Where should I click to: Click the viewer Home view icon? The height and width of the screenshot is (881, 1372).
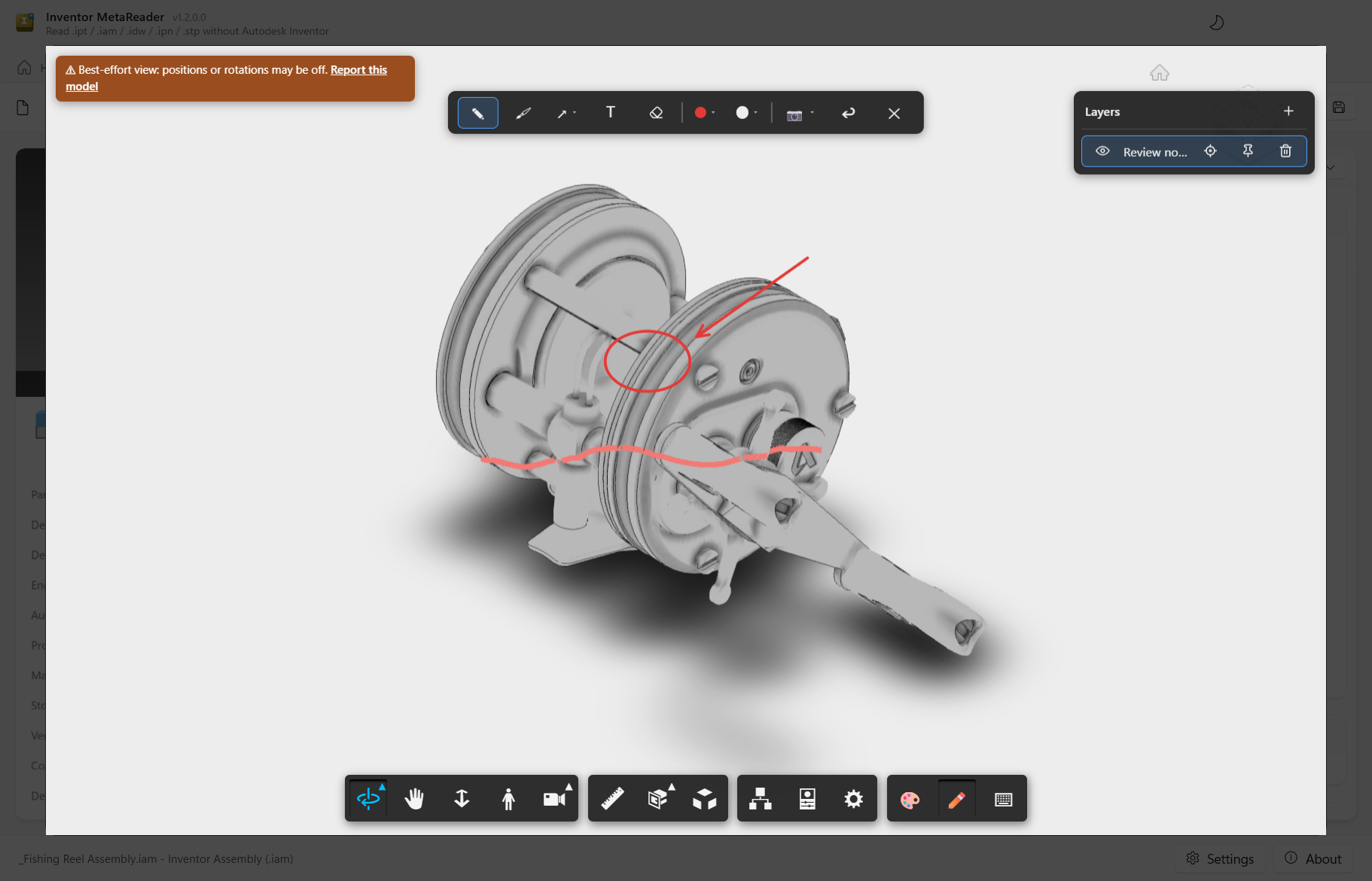pyautogui.click(x=1160, y=73)
